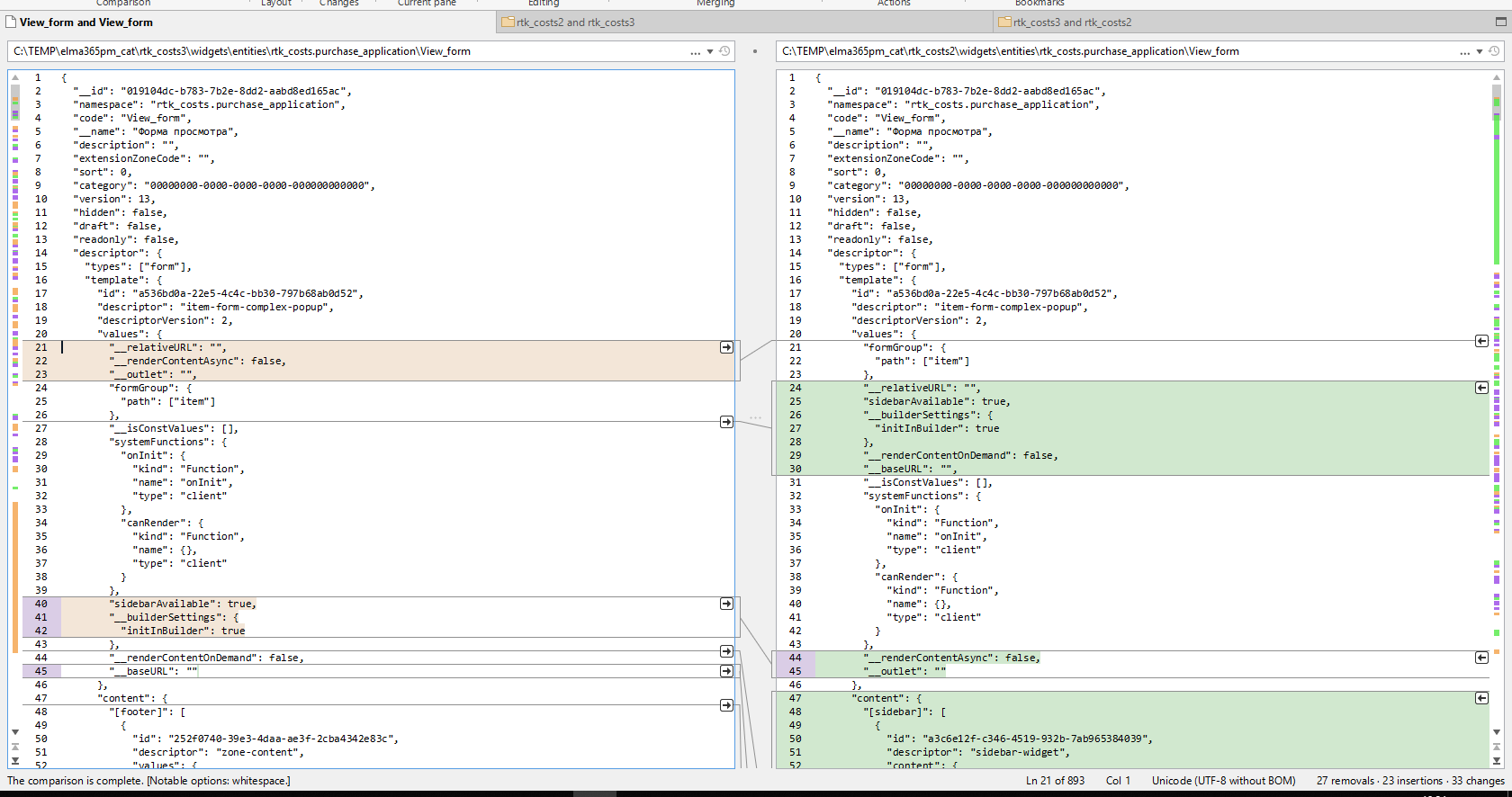
Task: Copy right "__renderContentAsync" block at line 44 leftward
Action: pos(1481,658)
